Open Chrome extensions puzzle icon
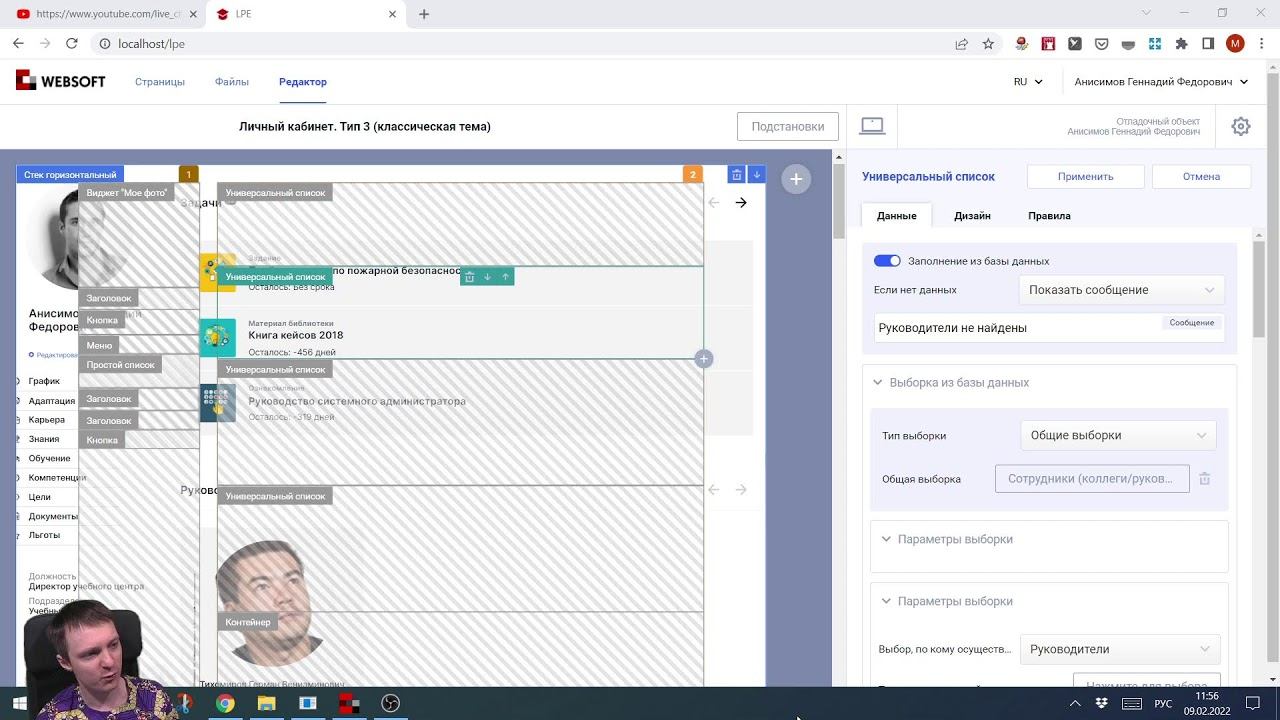The width and height of the screenshot is (1280, 720). click(x=1181, y=44)
